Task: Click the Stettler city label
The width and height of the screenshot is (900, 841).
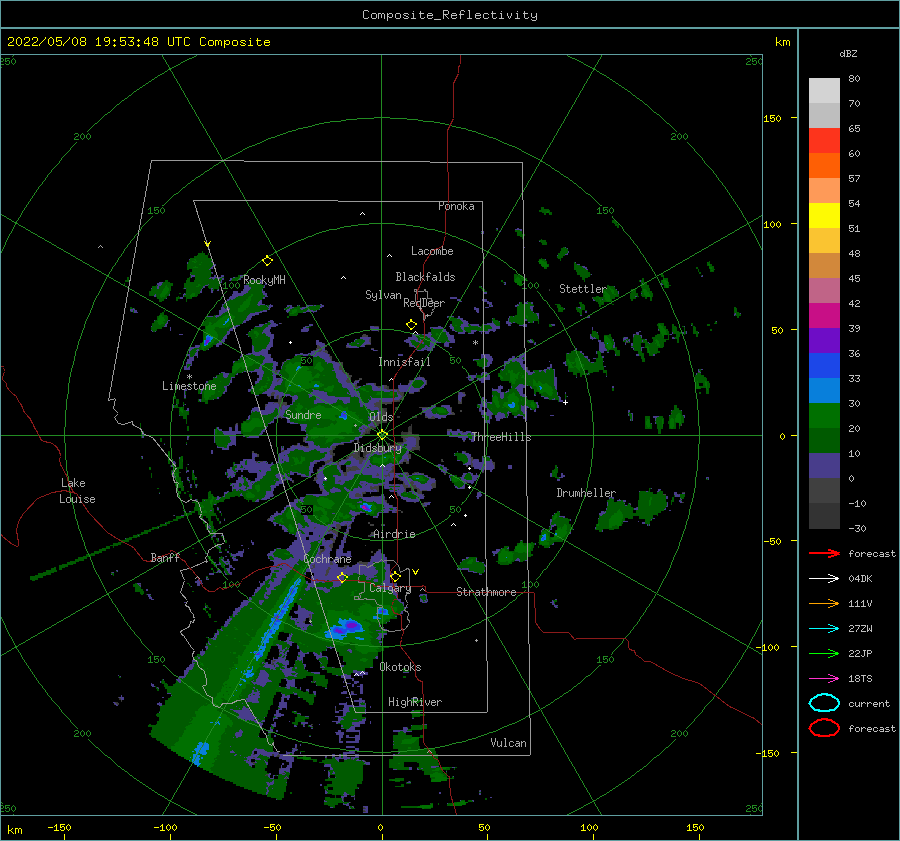Action: point(583,289)
